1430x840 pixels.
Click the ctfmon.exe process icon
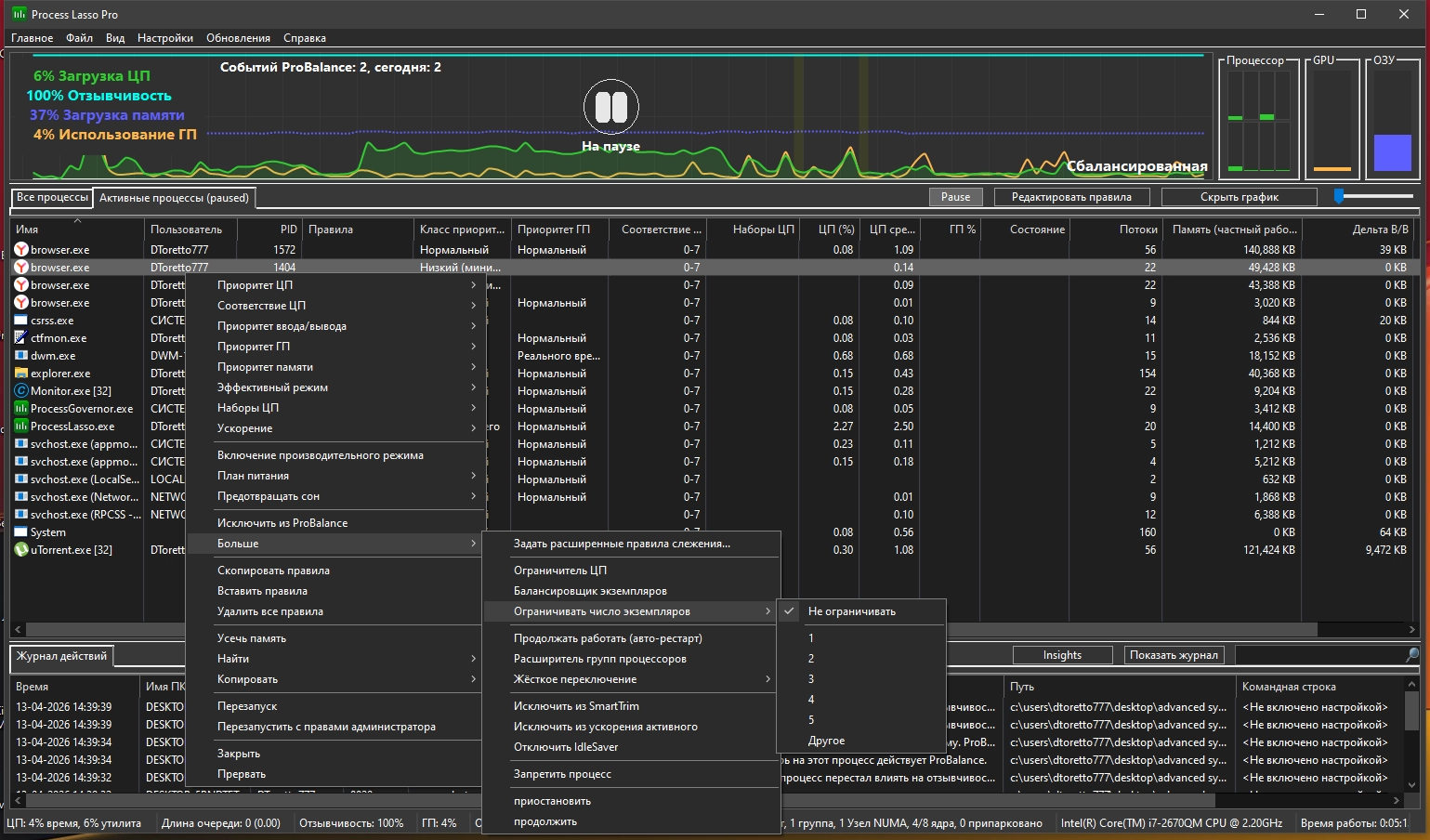click(x=21, y=338)
